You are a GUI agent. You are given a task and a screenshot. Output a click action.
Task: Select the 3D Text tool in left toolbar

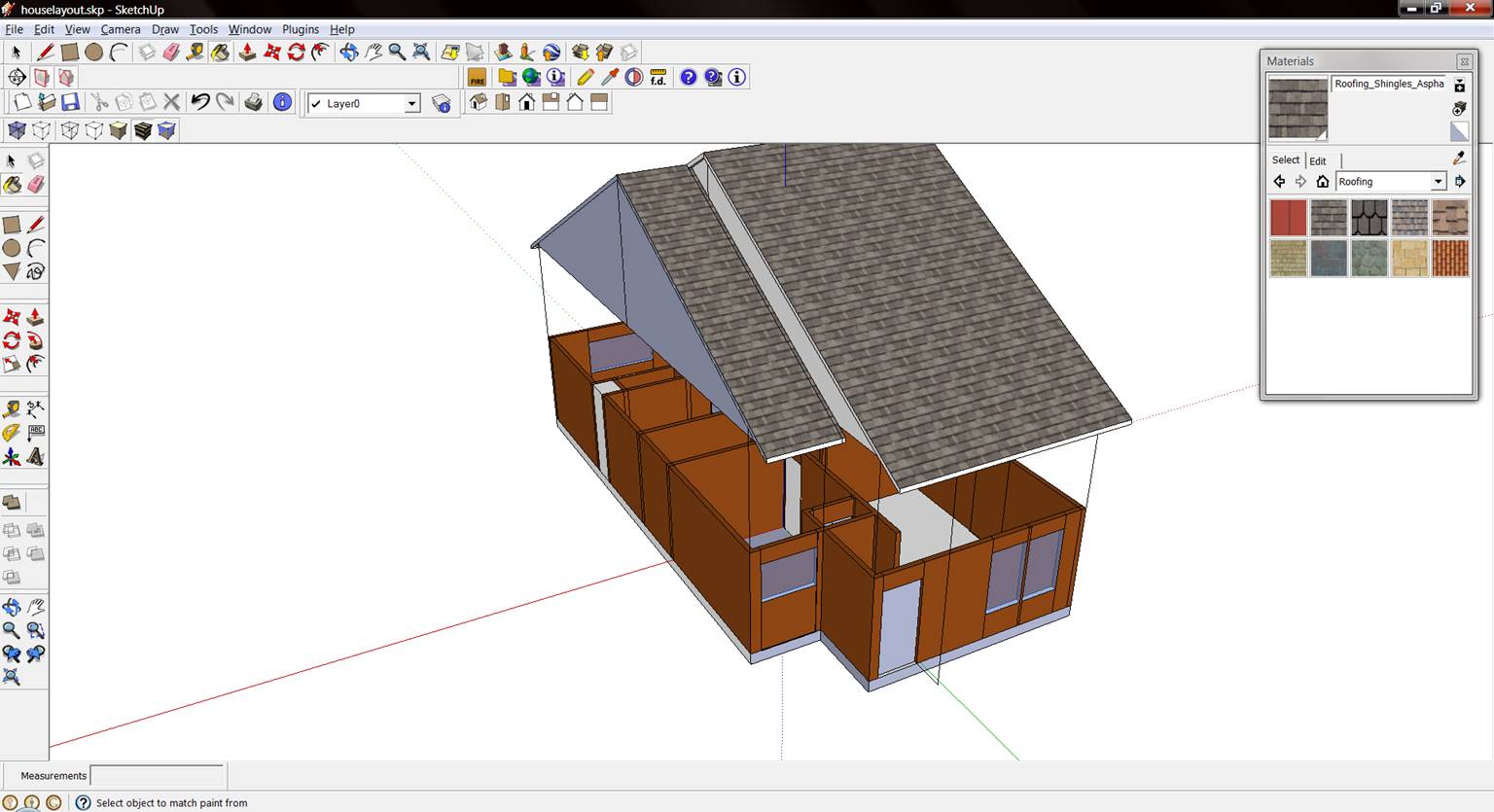click(36, 456)
